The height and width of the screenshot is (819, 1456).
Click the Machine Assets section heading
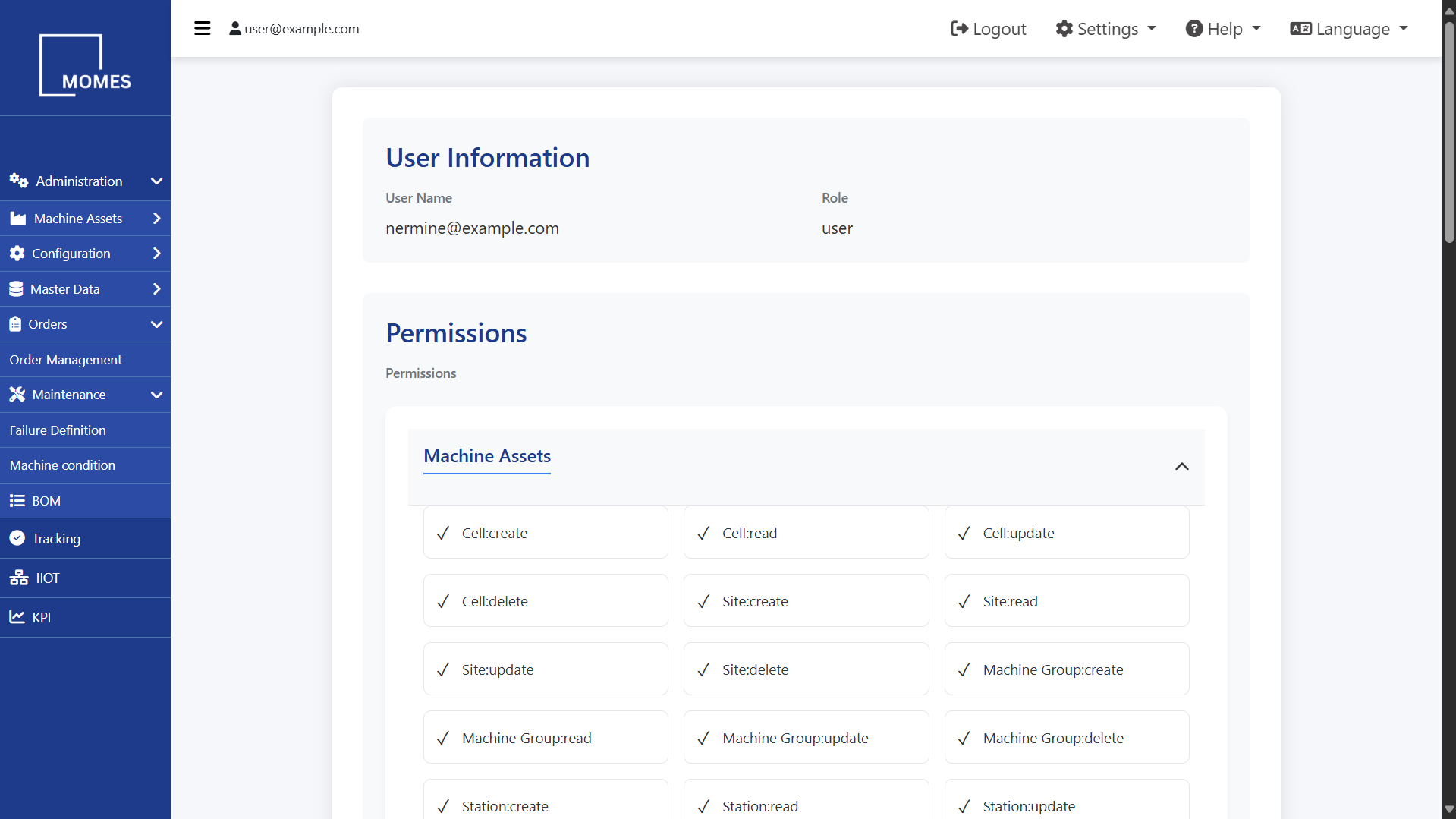(x=487, y=456)
